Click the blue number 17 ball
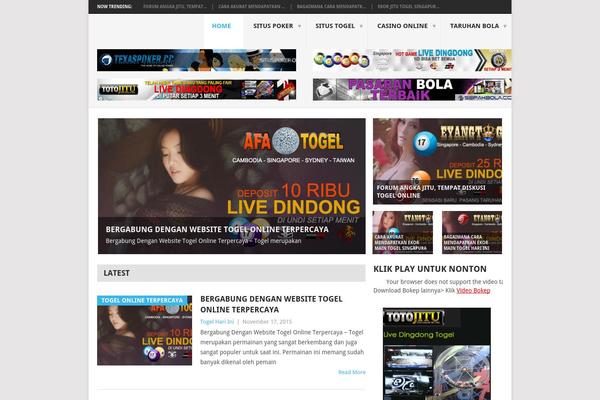Viewport: 600px width, 400px height. pyautogui.click(x=425, y=143)
